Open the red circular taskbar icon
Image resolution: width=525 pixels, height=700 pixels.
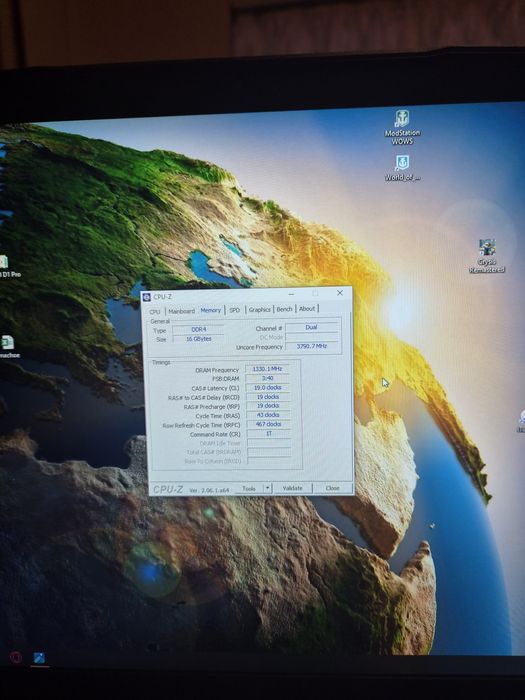16,657
